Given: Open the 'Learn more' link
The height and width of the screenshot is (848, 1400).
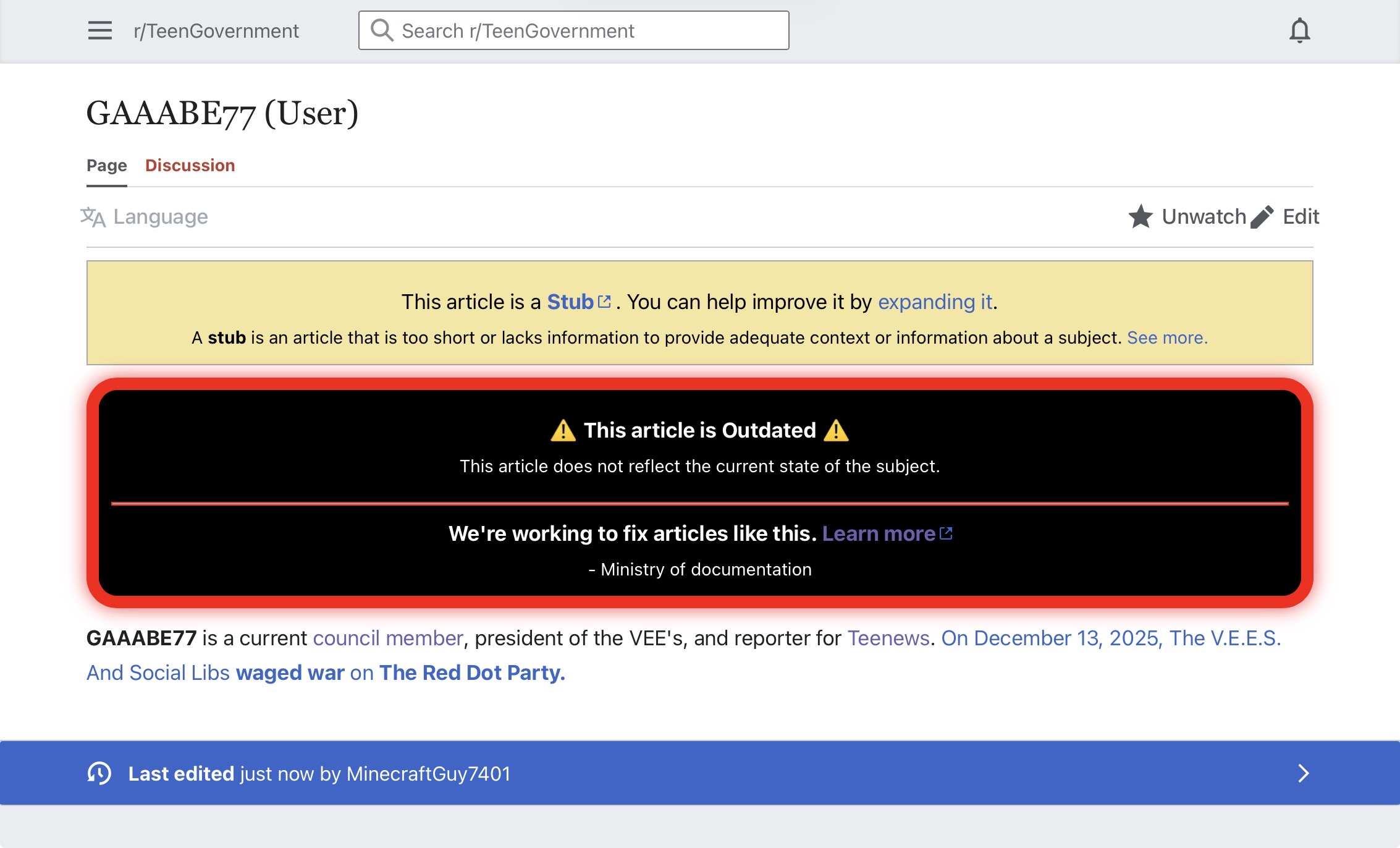Looking at the screenshot, I should 878,533.
